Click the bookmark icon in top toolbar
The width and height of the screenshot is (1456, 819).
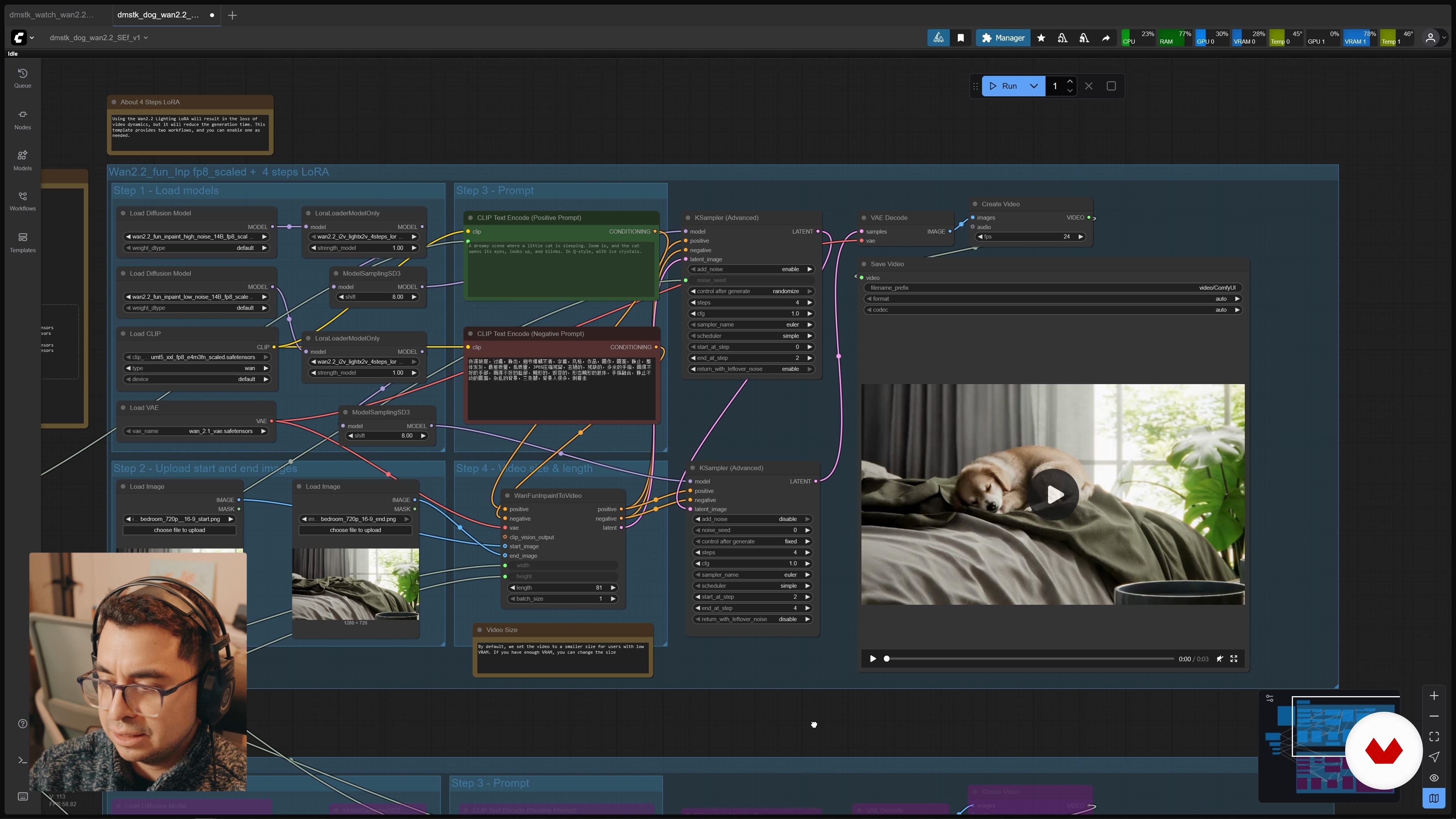pyautogui.click(x=960, y=38)
